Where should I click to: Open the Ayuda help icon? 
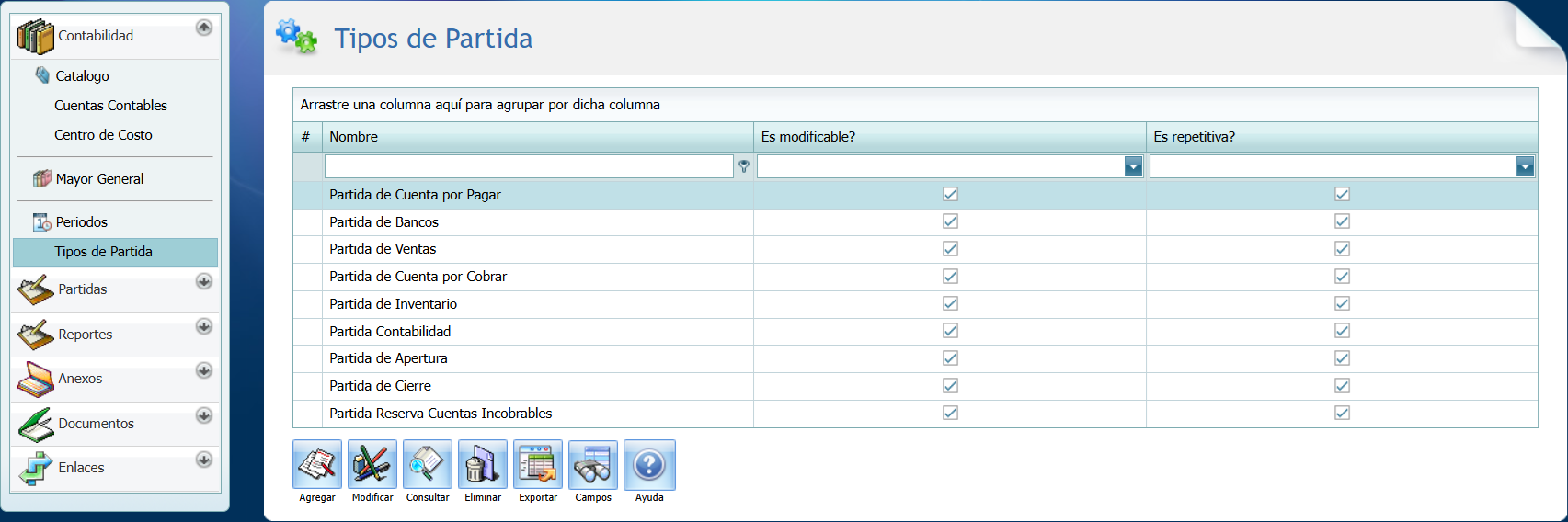click(649, 464)
